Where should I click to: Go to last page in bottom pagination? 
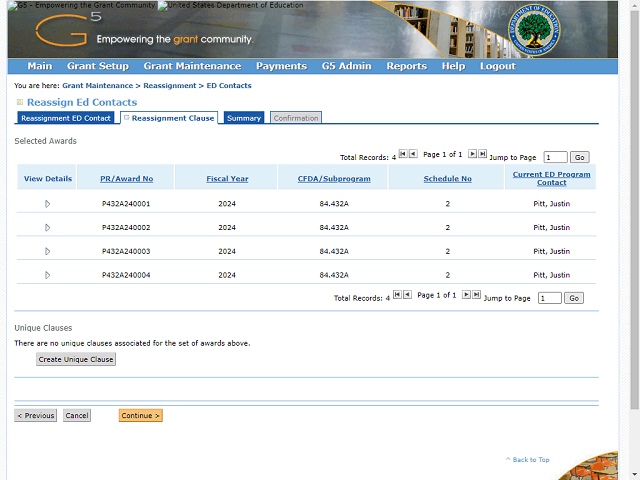pos(477,296)
